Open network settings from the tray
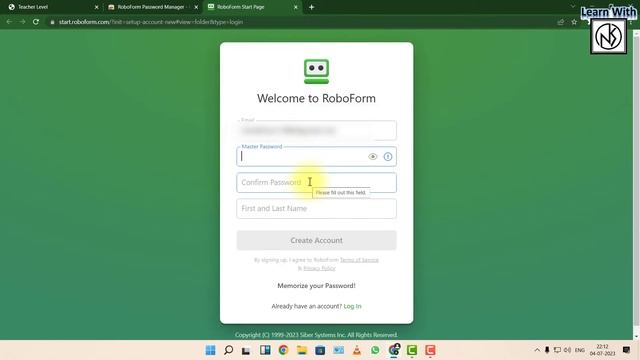 pos(557,350)
